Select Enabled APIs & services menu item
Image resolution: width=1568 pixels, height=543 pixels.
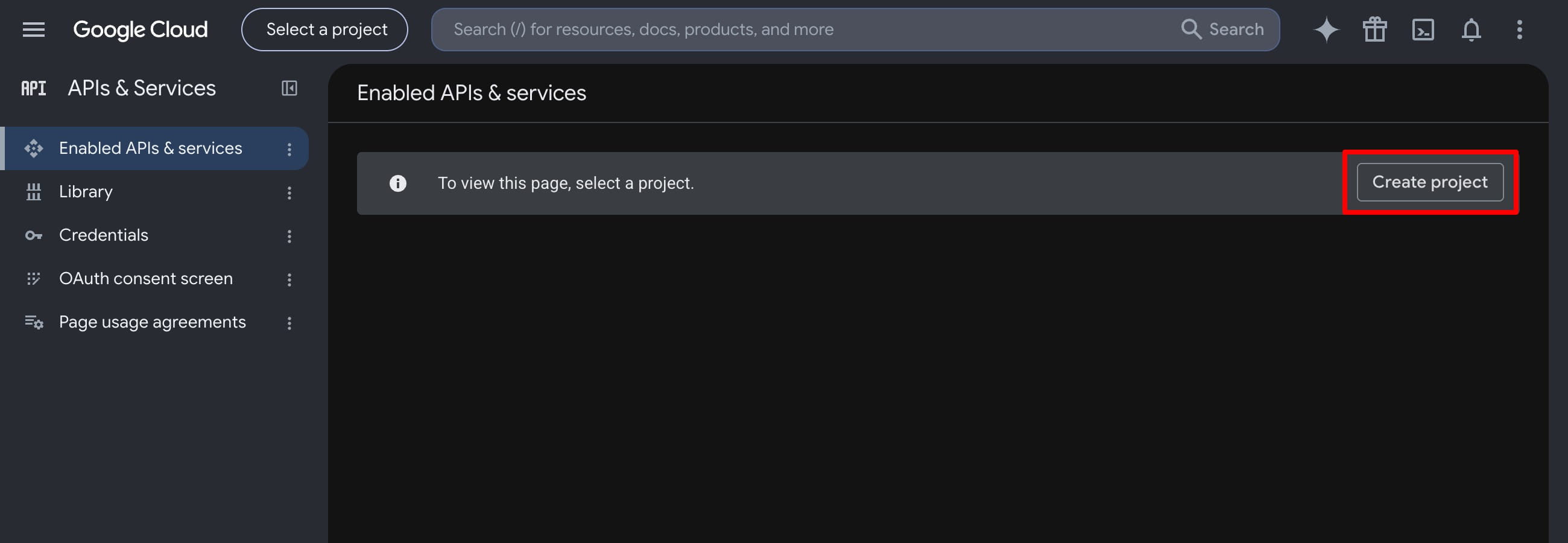(156, 148)
